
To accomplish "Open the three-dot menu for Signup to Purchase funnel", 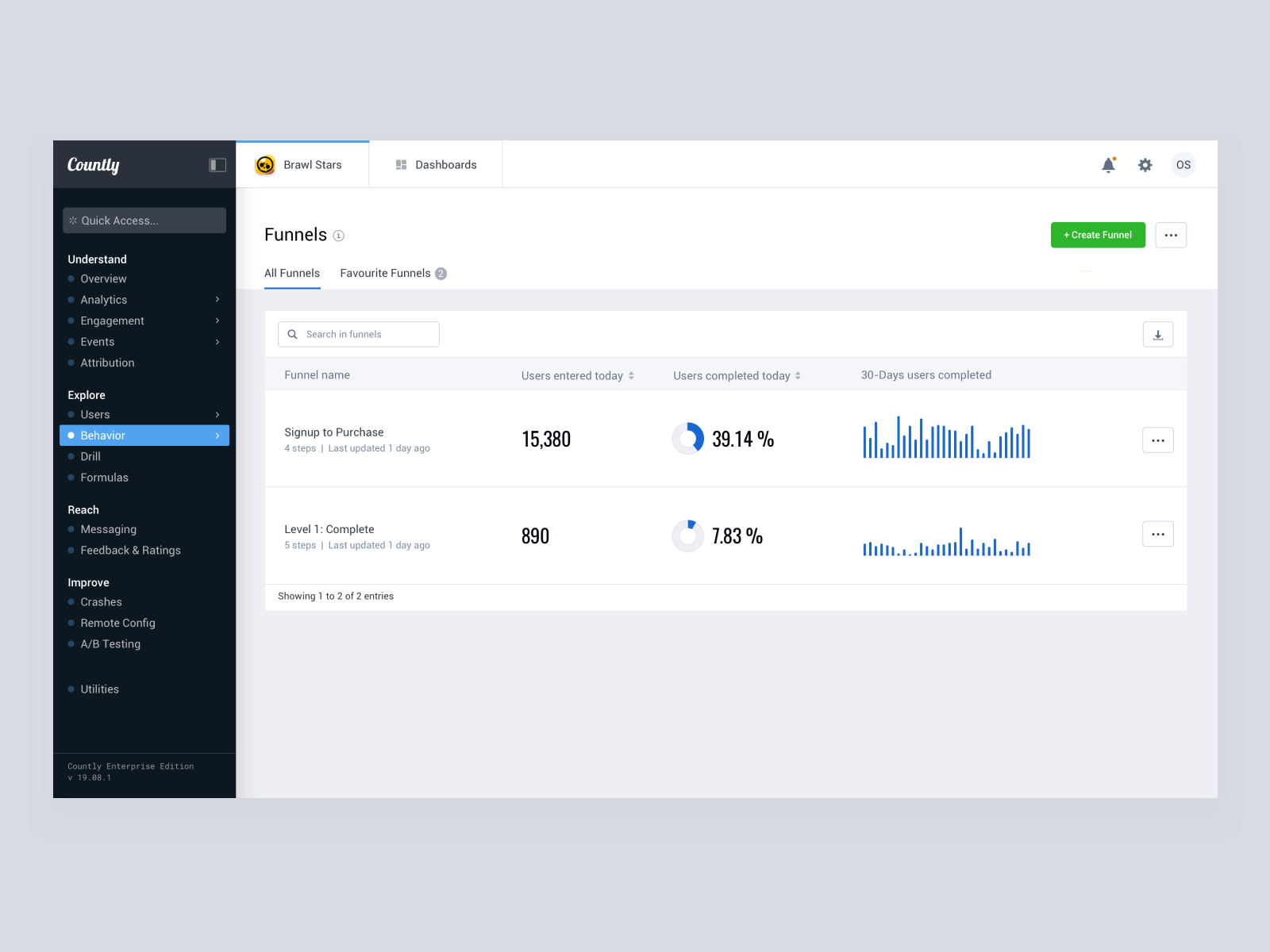I will [x=1158, y=440].
